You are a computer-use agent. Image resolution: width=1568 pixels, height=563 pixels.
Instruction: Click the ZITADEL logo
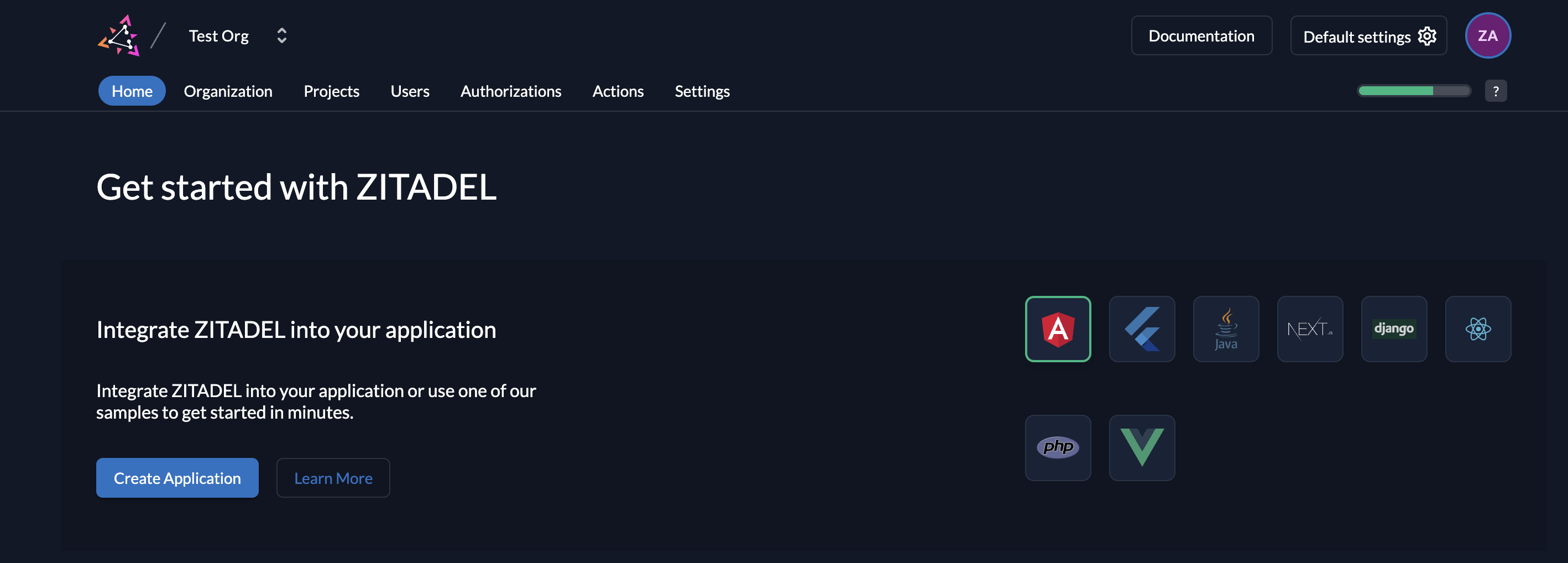pos(119,36)
